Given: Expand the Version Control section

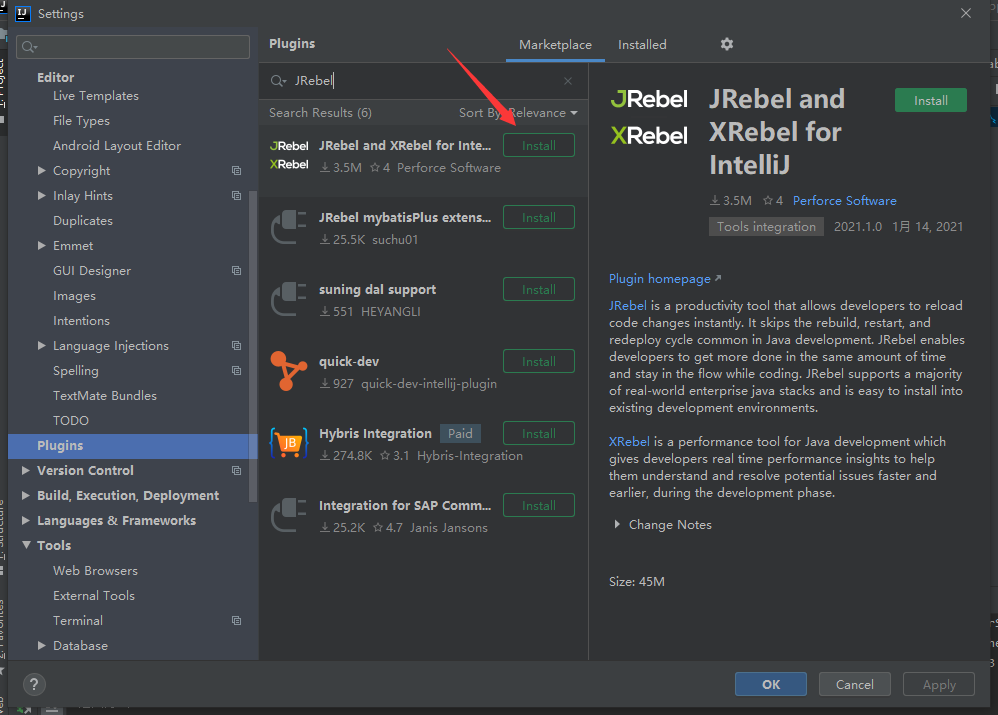Looking at the screenshot, I should pos(25,471).
